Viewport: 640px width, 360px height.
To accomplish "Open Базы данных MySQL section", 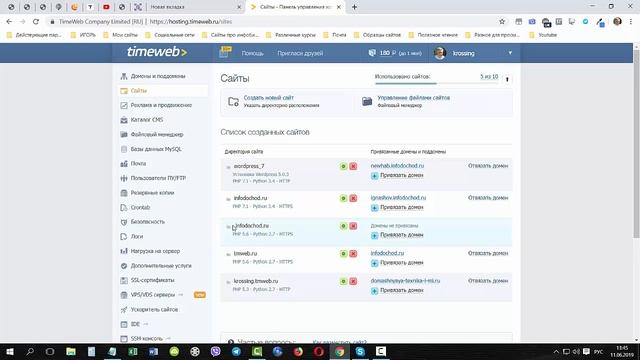I will [156, 149].
